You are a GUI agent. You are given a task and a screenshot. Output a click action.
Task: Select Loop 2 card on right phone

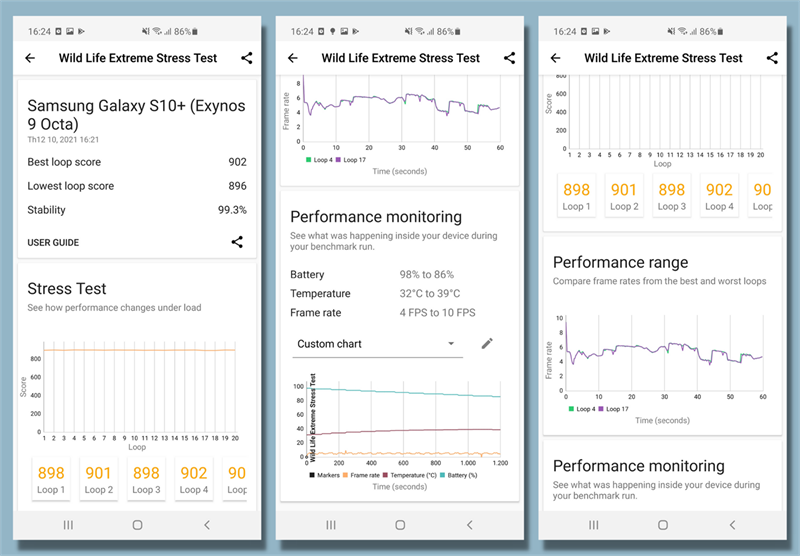point(624,195)
